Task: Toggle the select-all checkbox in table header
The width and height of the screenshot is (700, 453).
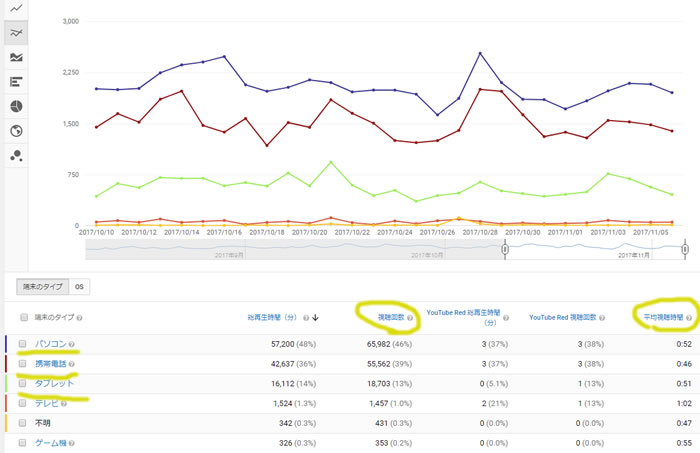Action: 23,318
